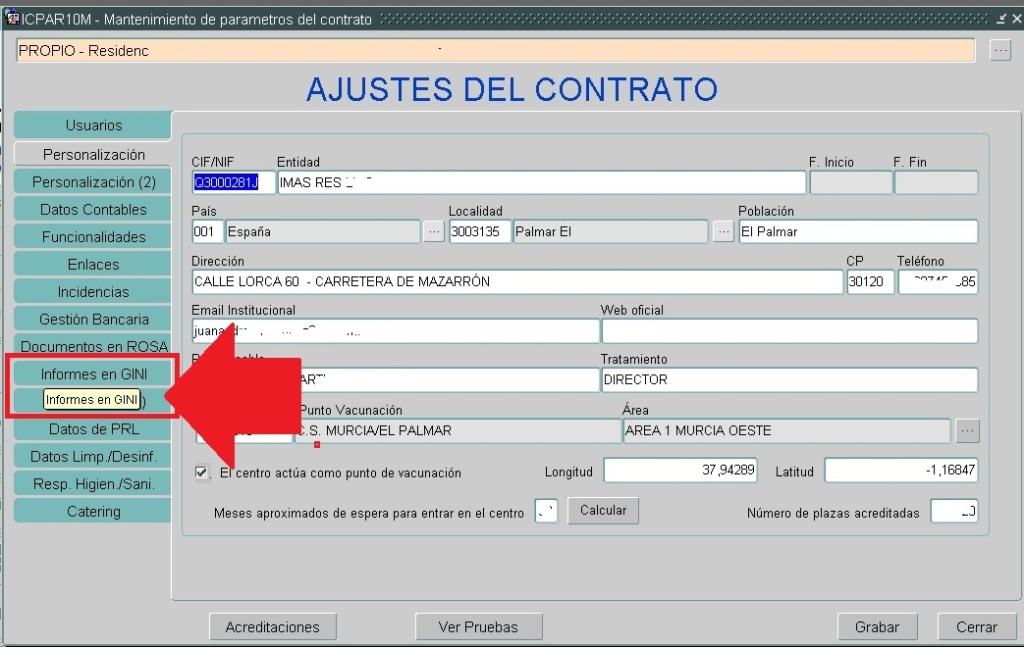Go to the Gestión Bancaria tab

tap(93, 320)
